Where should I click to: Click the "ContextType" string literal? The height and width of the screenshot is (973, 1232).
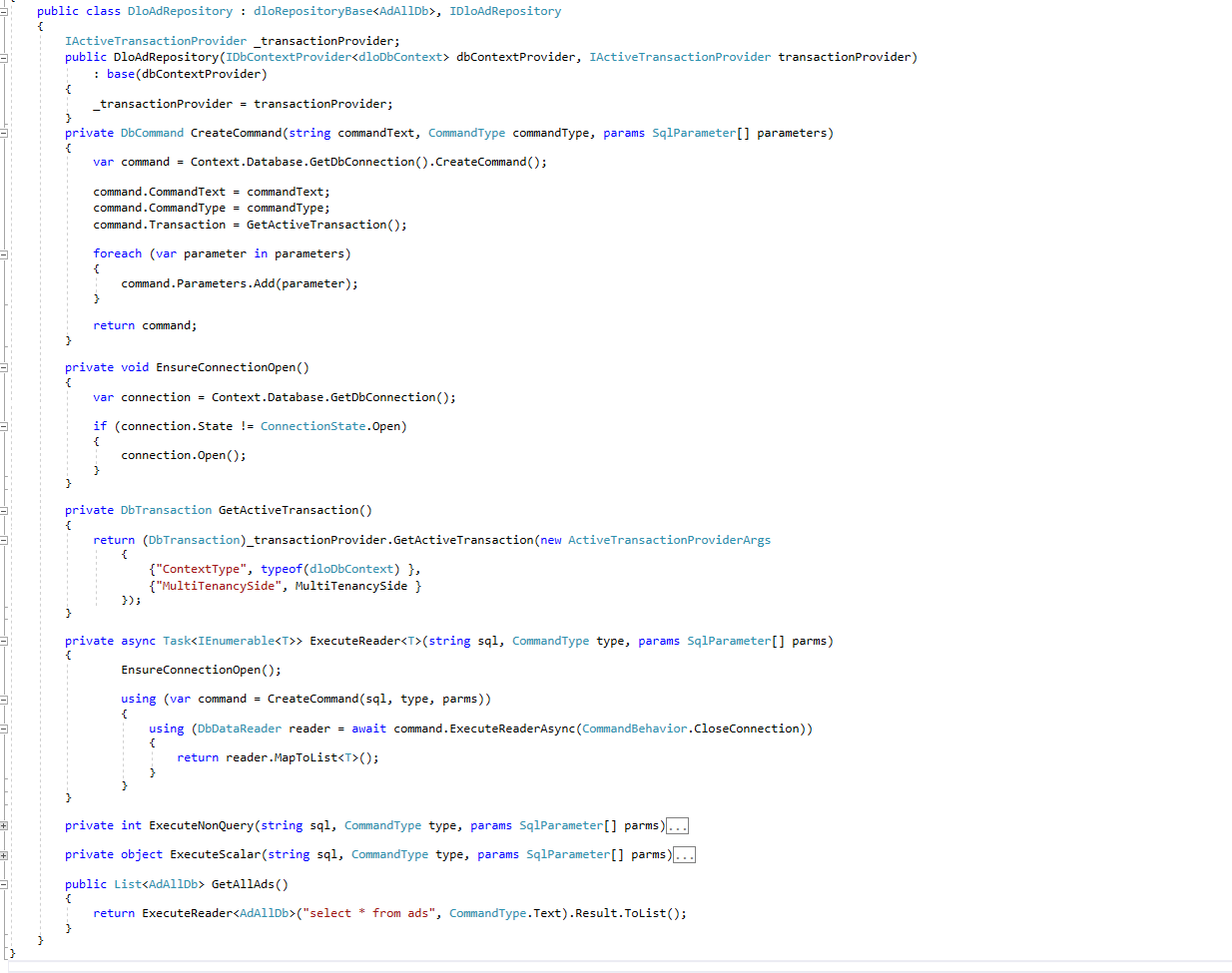tap(201, 569)
